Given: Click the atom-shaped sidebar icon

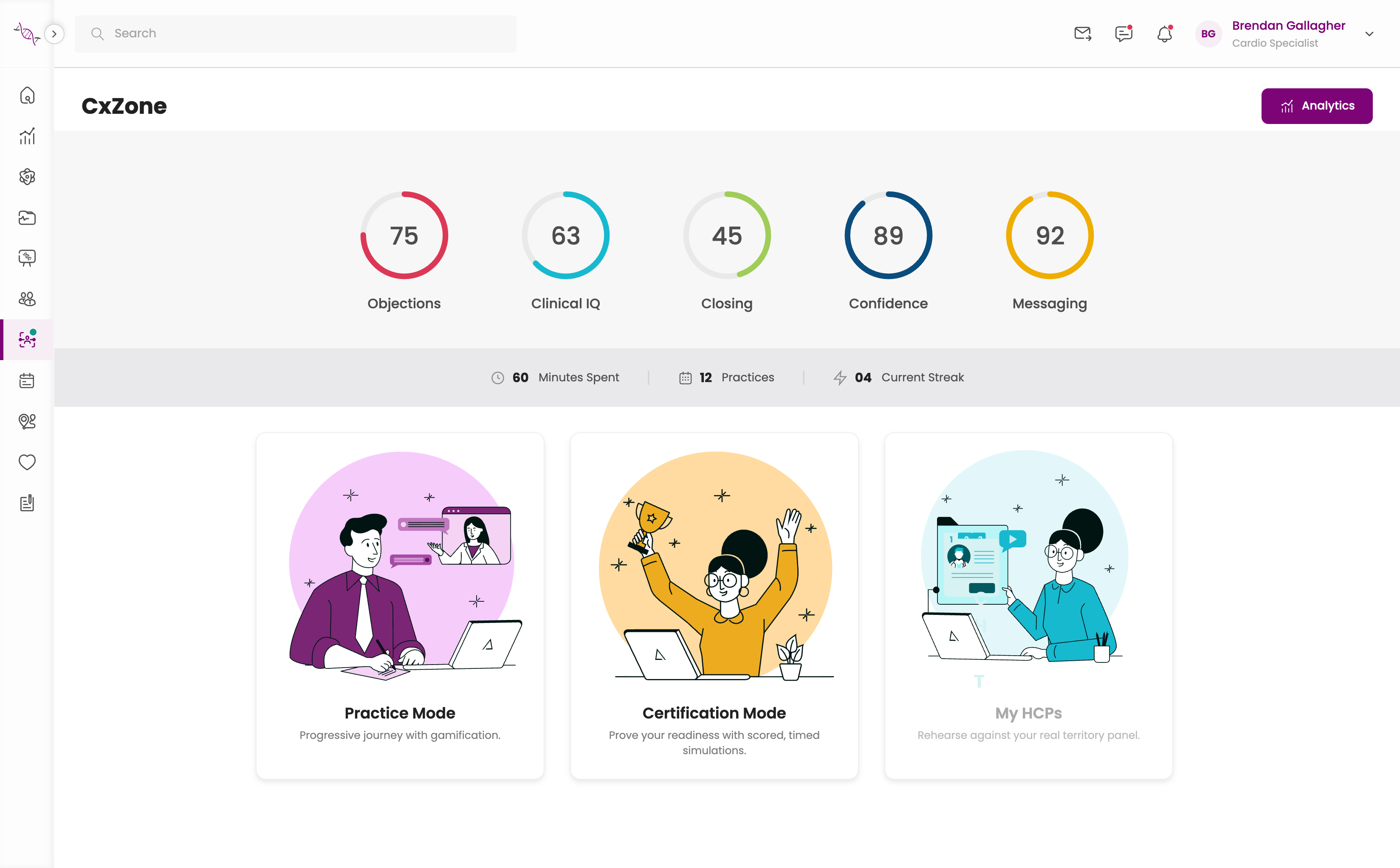Looking at the screenshot, I should (27, 177).
